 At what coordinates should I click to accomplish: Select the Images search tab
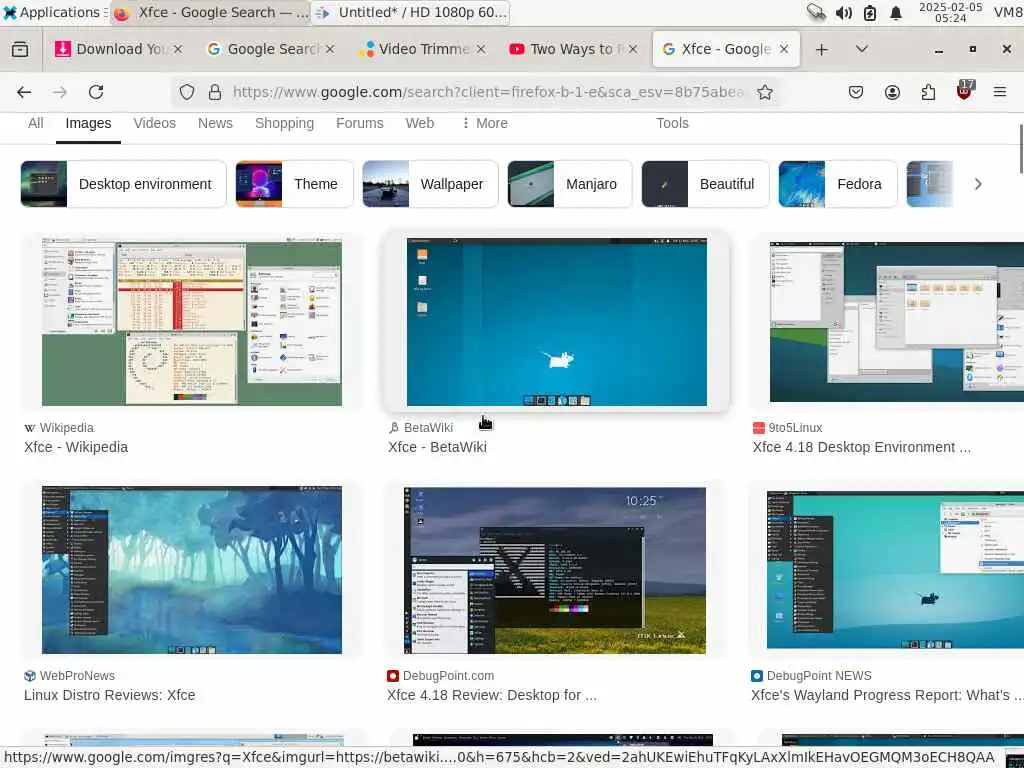pos(88,123)
